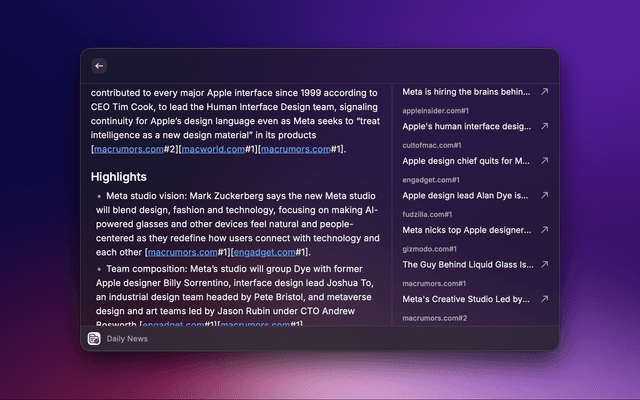This screenshot has height=400, width=640.
Task: Select 'Meta nicks top Apple designer' source
Action: (x=466, y=230)
